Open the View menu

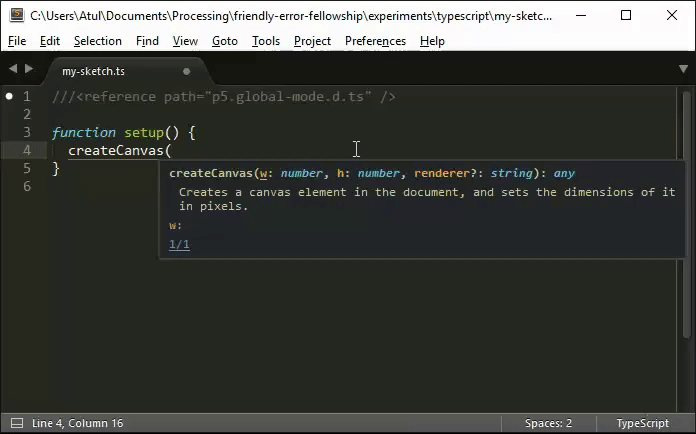pyautogui.click(x=185, y=41)
